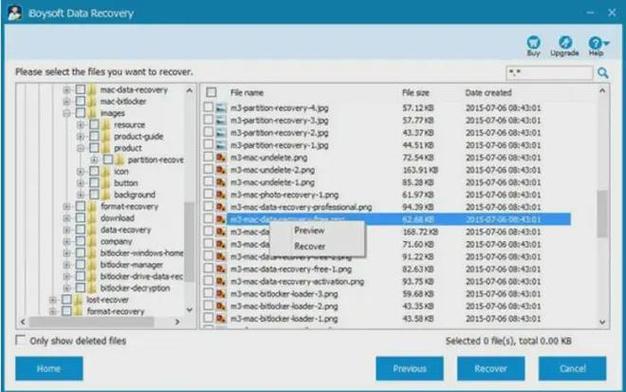The width and height of the screenshot is (626, 392).
Task: Open the Upgrade icon in toolbar
Action: click(565, 42)
